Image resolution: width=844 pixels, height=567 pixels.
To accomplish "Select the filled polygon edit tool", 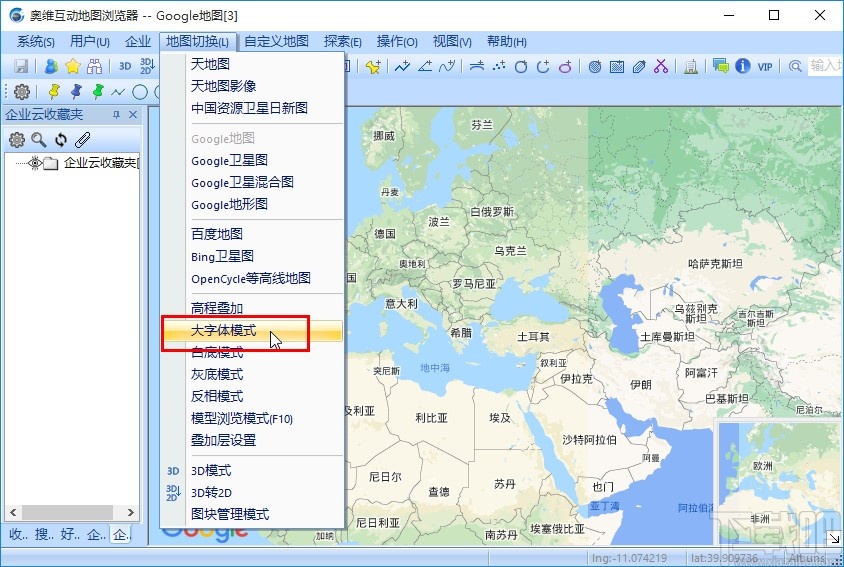I will click(x=639, y=66).
